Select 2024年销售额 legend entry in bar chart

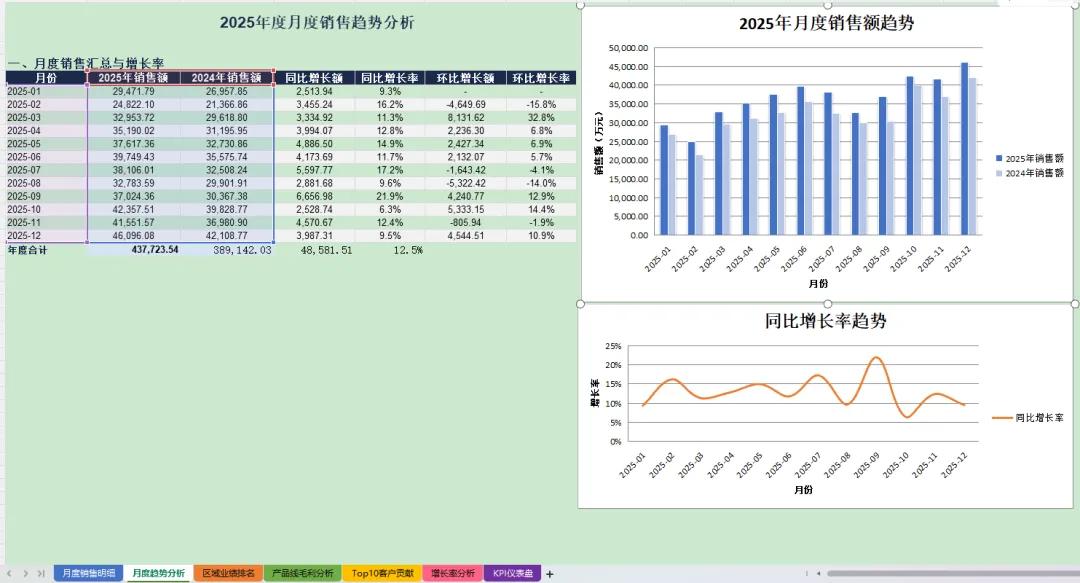coord(1030,173)
